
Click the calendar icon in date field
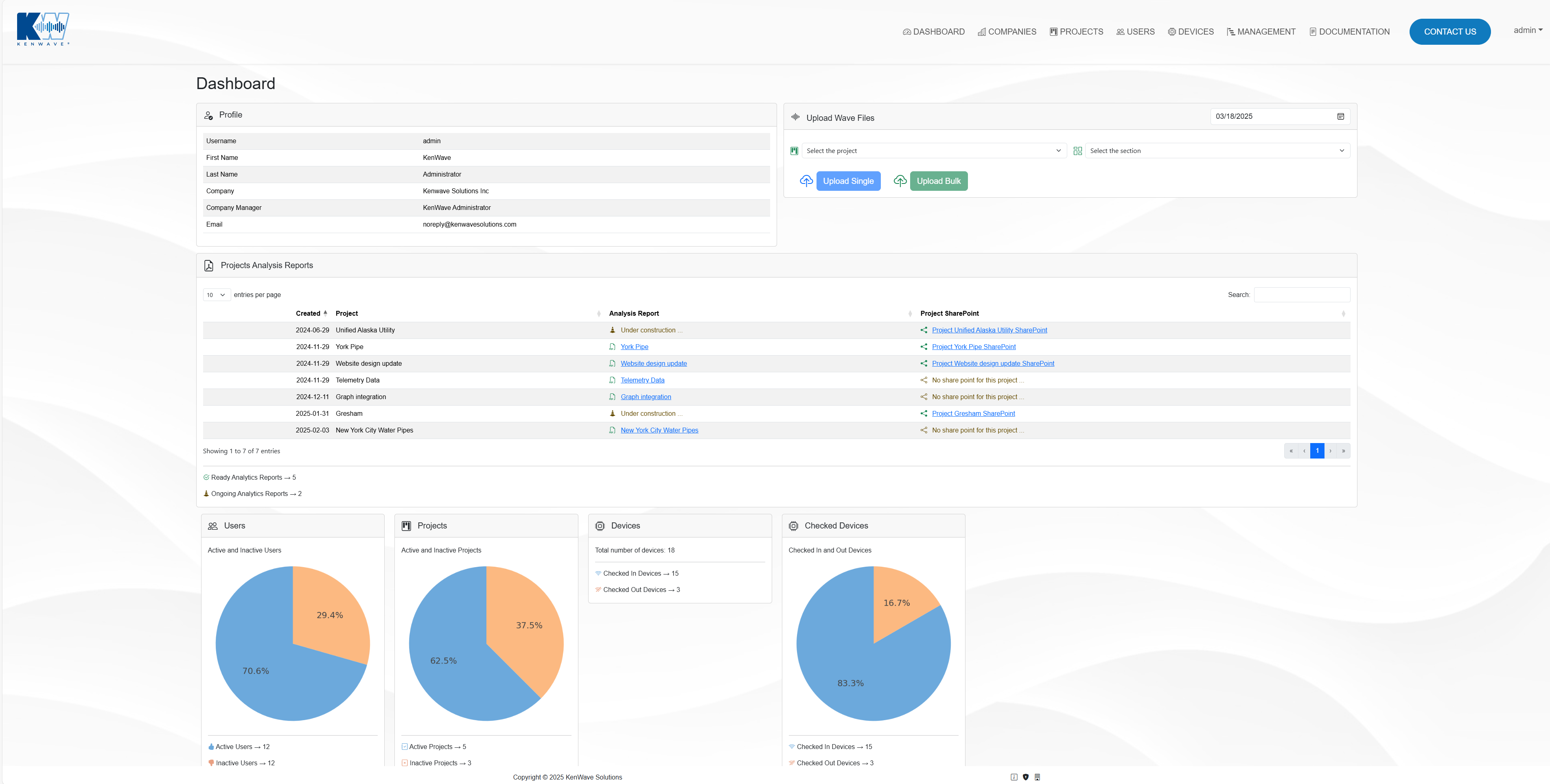[1340, 117]
